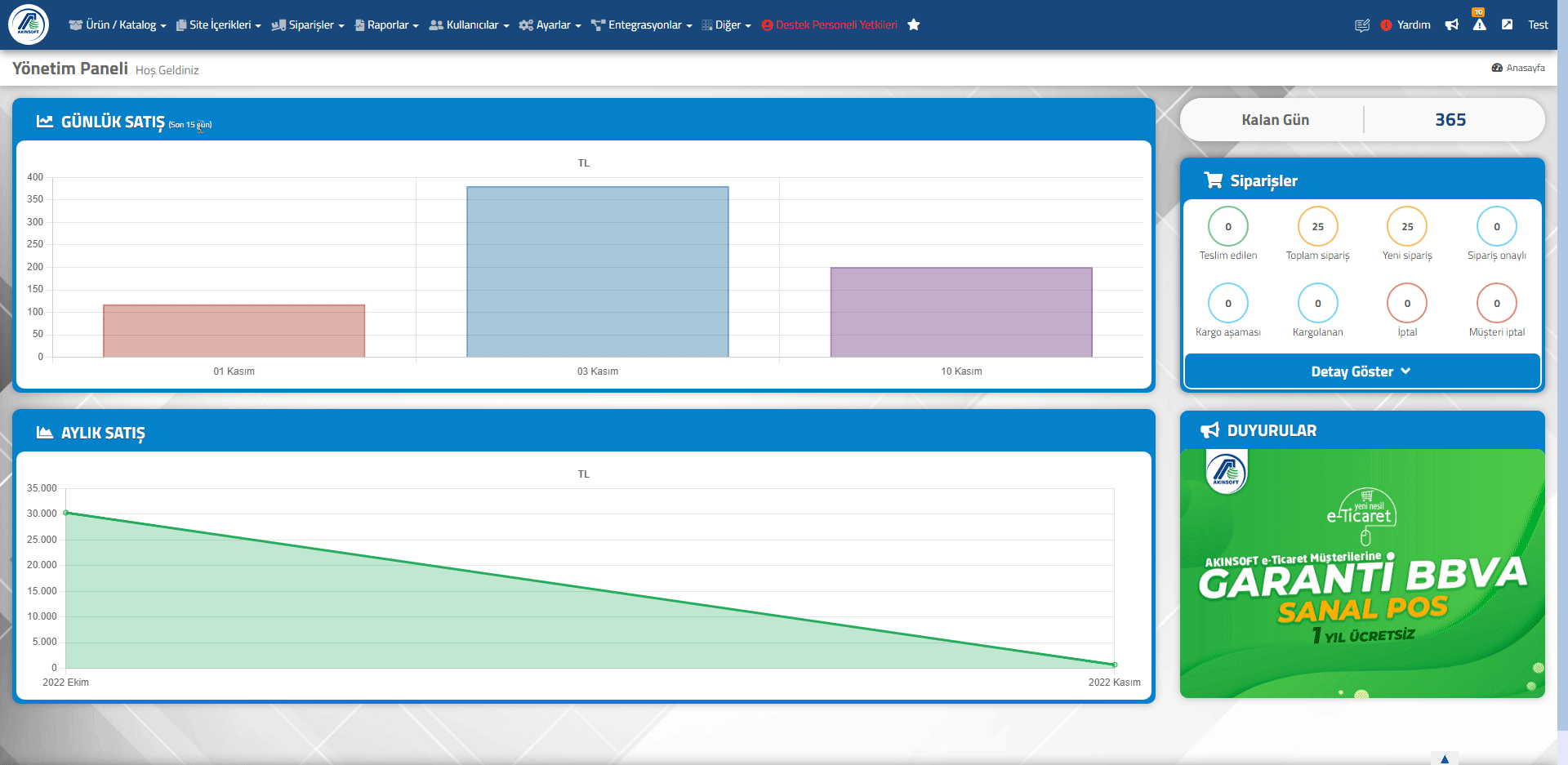This screenshot has width=1568, height=765.
Task: Click the favorites star icon in the navbar
Action: [x=914, y=24]
